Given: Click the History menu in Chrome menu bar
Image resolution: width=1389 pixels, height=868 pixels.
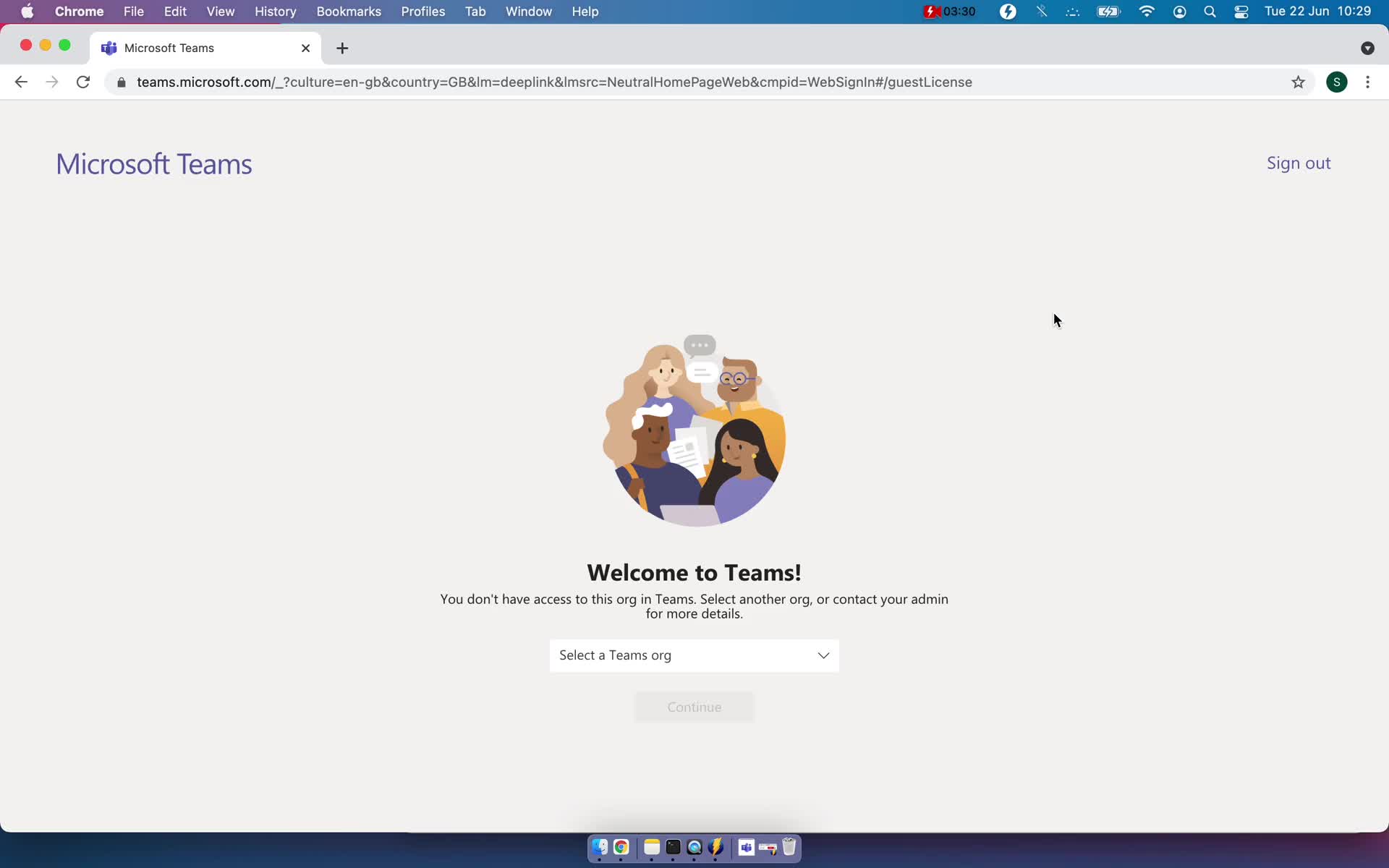Looking at the screenshot, I should [x=275, y=11].
